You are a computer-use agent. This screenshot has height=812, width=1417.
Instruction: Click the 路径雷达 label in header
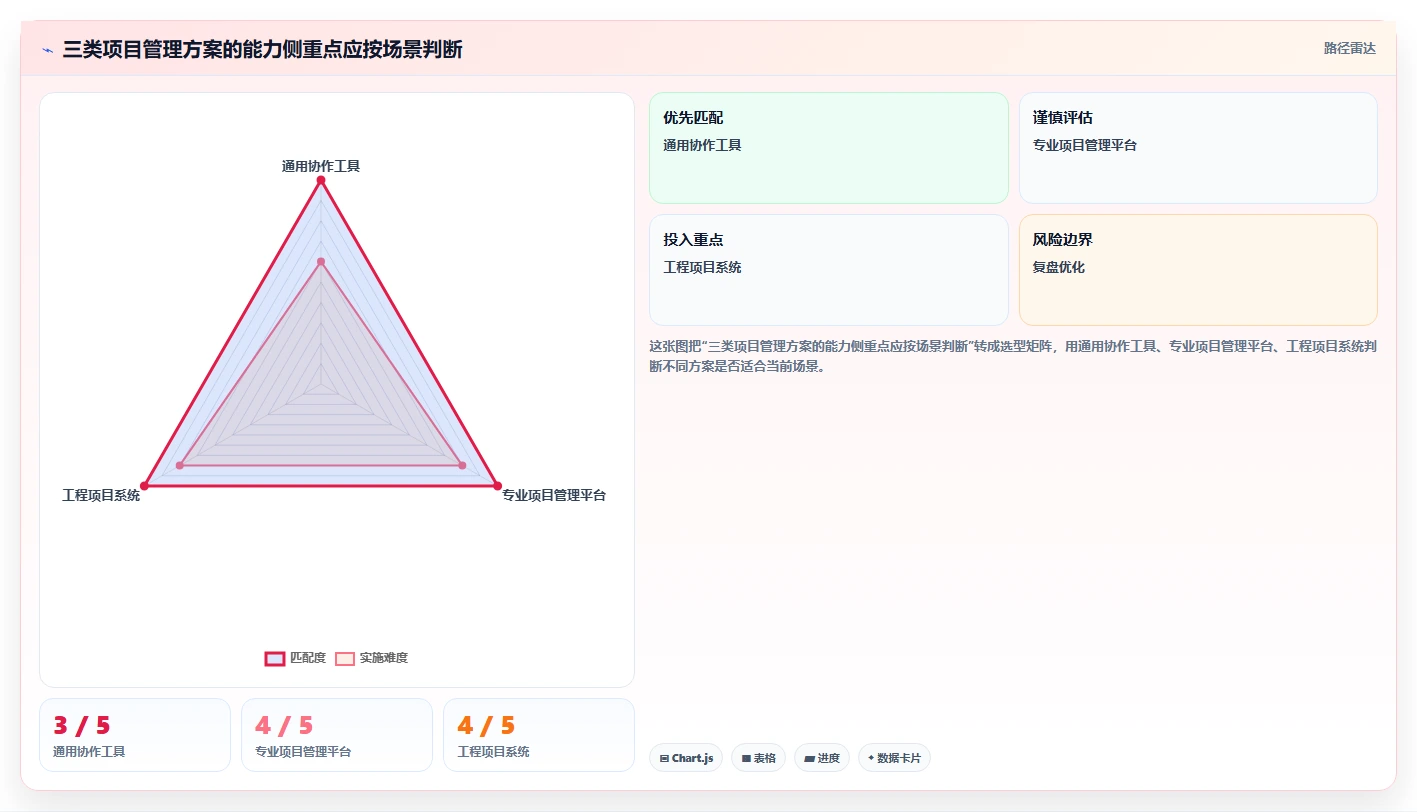tap(1349, 48)
